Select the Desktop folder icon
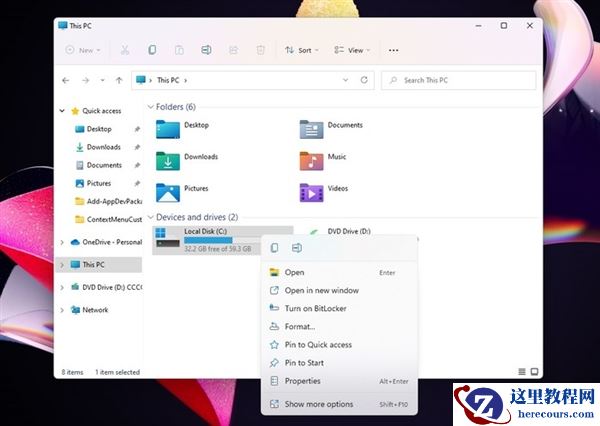This screenshot has width=600, height=426. [168, 129]
